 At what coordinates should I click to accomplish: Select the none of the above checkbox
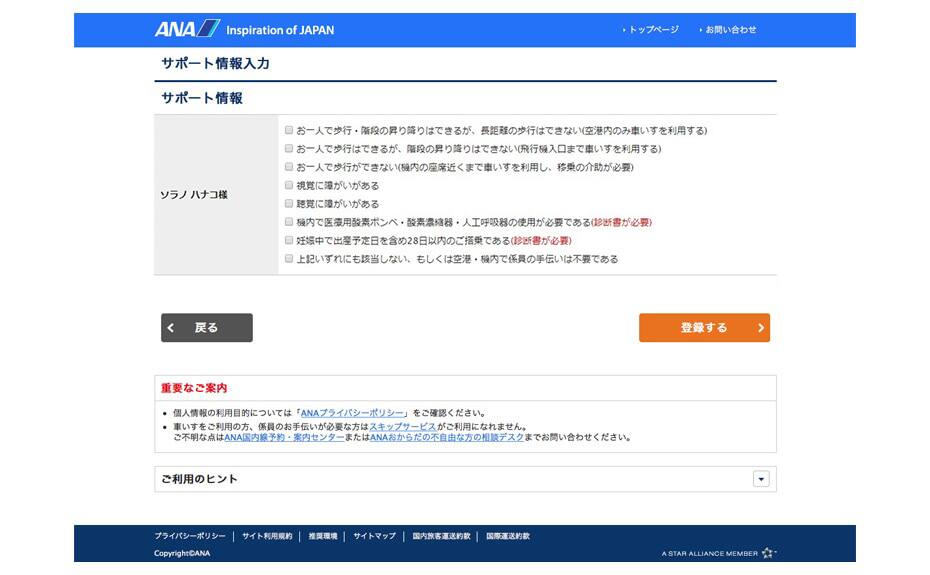point(289,259)
